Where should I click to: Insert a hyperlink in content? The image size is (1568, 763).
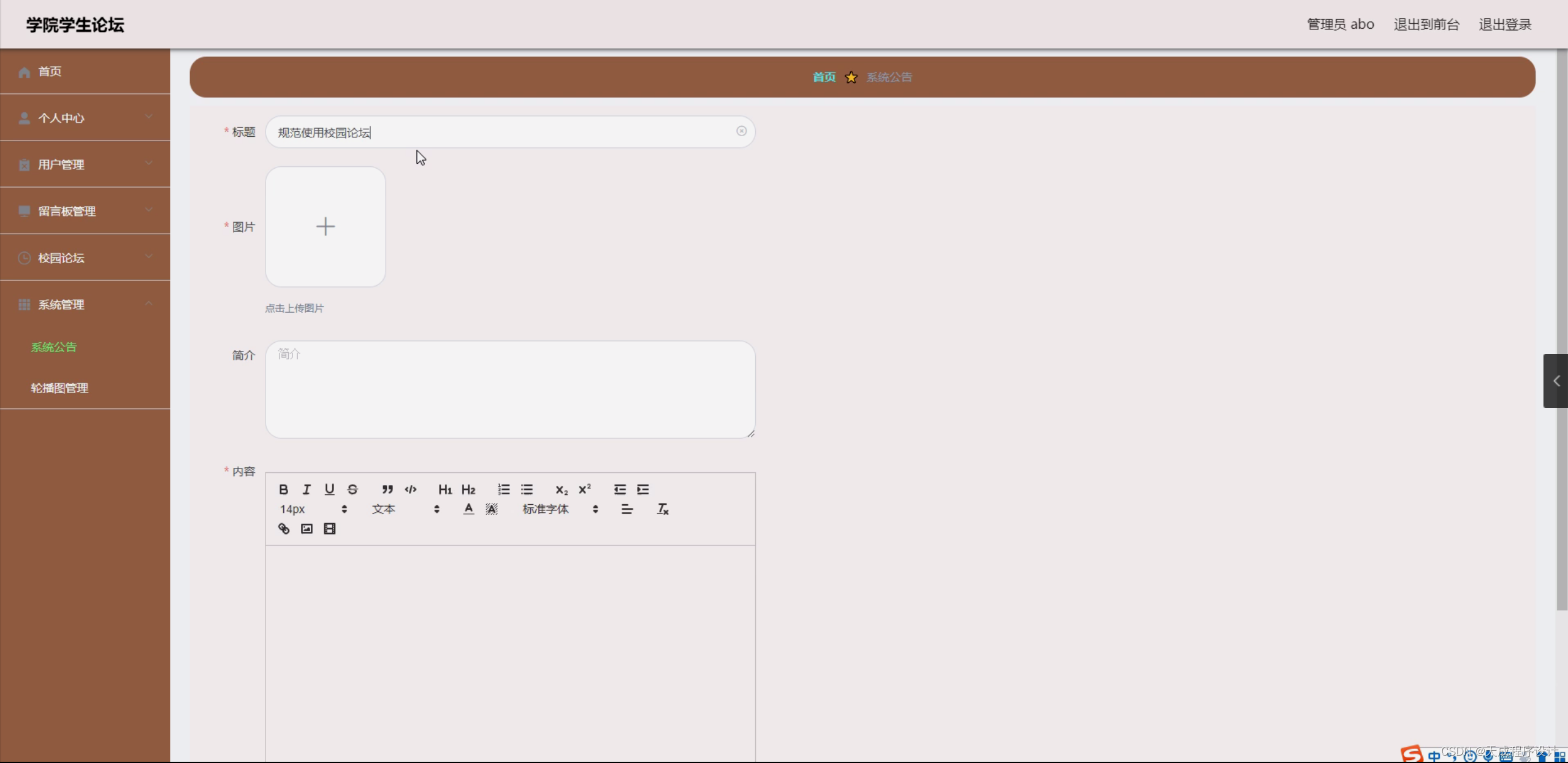click(x=284, y=529)
